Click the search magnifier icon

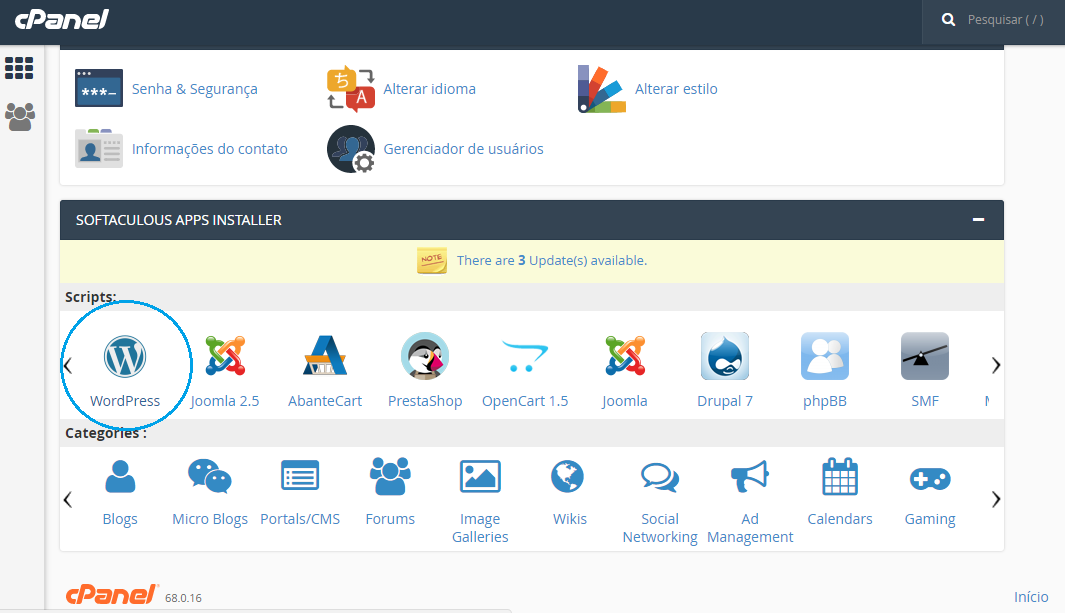[x=948, y=20]
